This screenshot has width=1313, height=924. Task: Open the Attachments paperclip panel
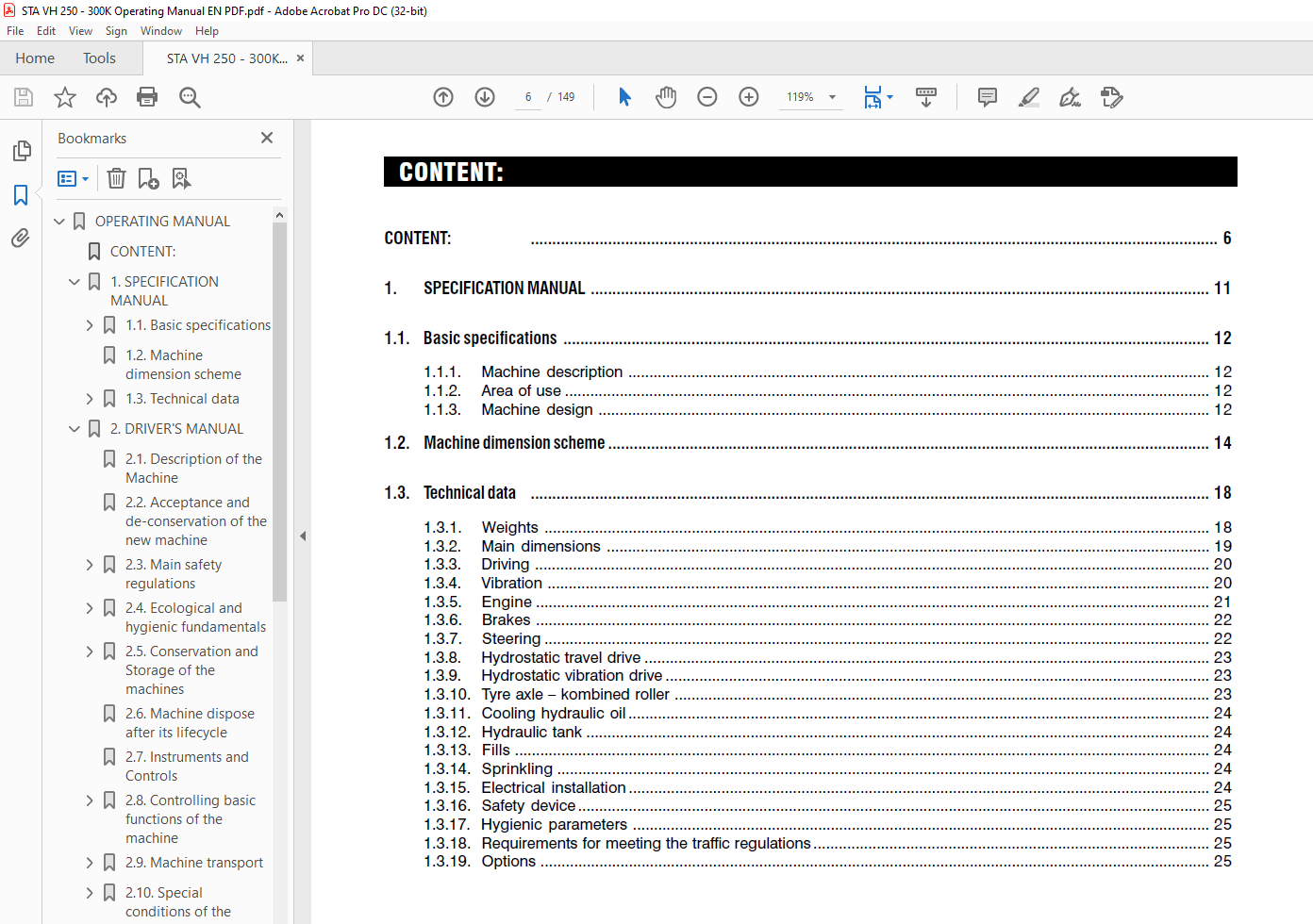[x=21, y=239]
